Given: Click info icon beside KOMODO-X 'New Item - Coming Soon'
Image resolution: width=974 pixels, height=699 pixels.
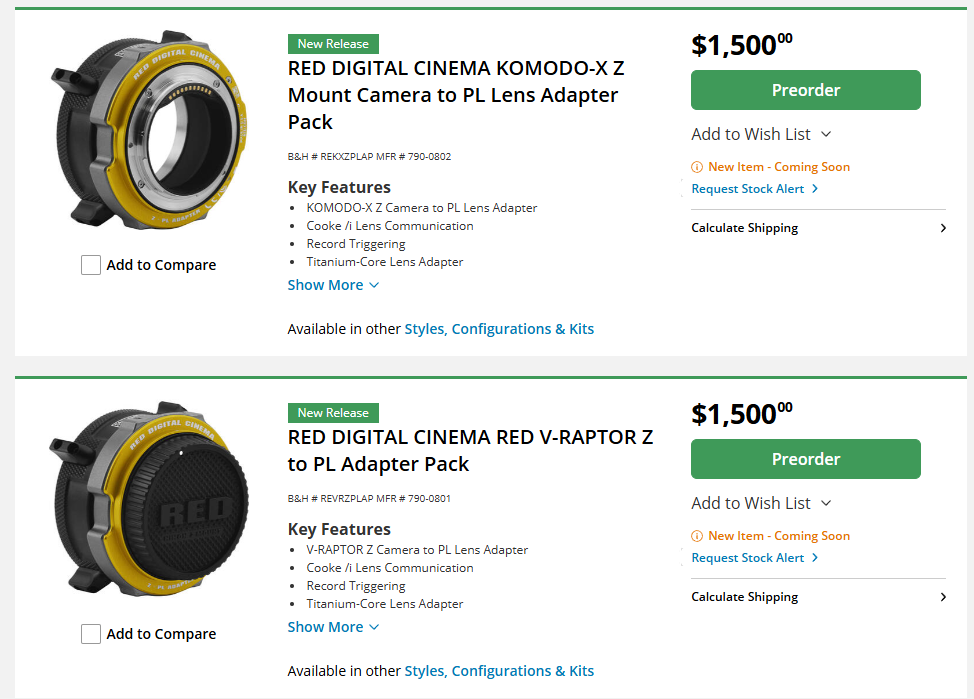Looking at the screenshot, I should [x=697, y=167].
